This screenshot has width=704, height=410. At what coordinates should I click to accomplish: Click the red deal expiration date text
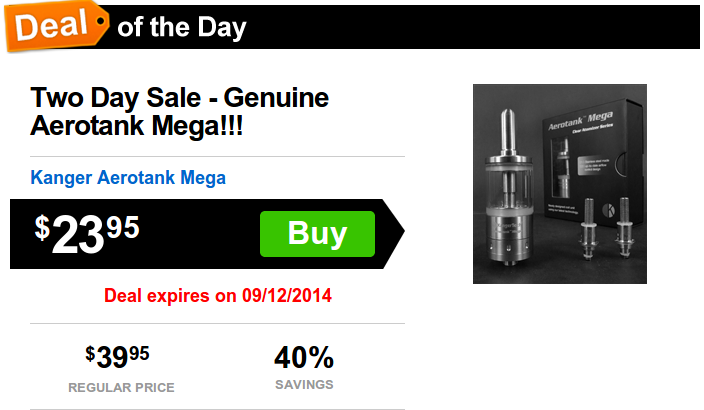[218, 295]
